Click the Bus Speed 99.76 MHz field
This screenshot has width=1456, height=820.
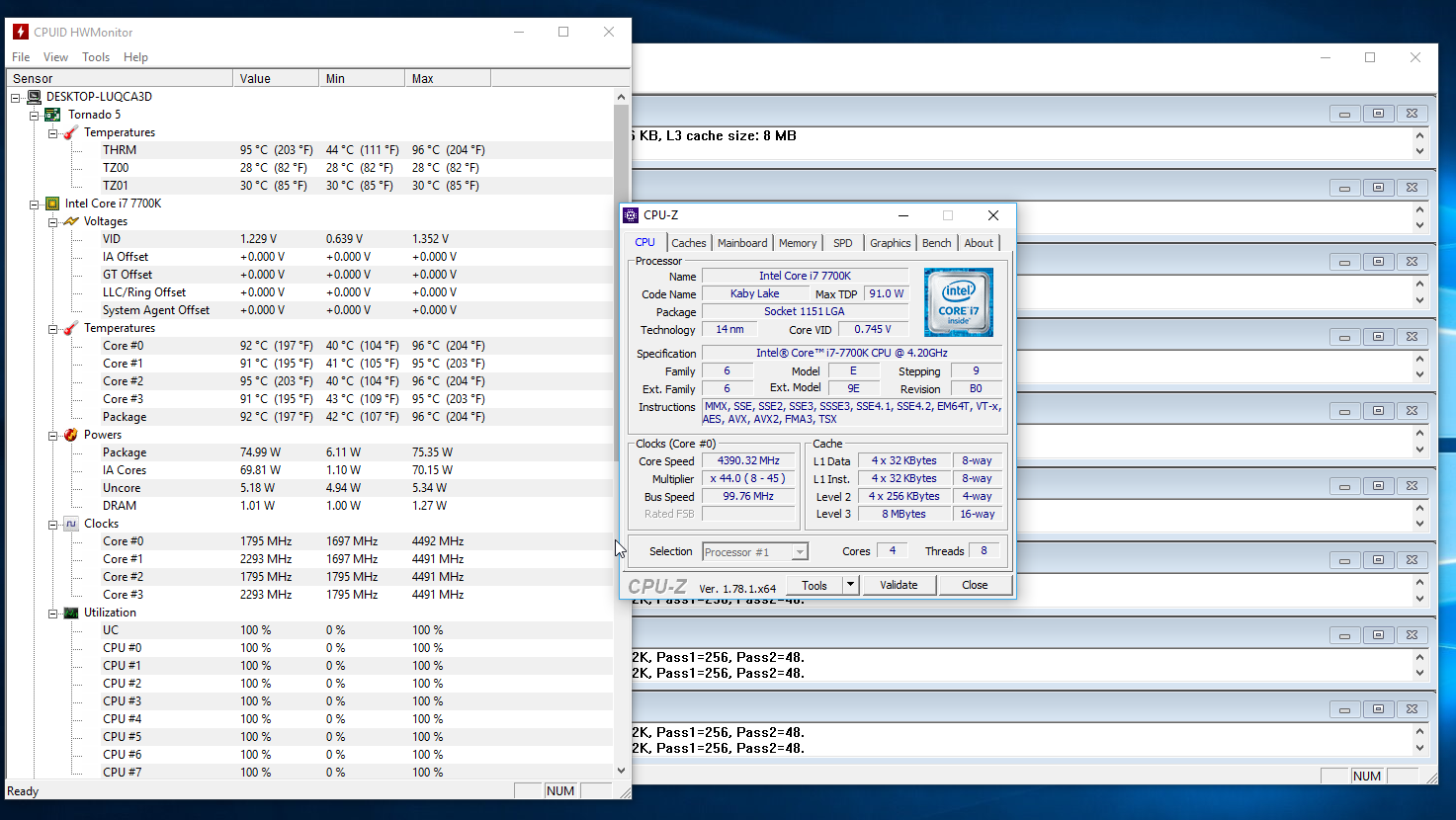[x=748, y=497]
